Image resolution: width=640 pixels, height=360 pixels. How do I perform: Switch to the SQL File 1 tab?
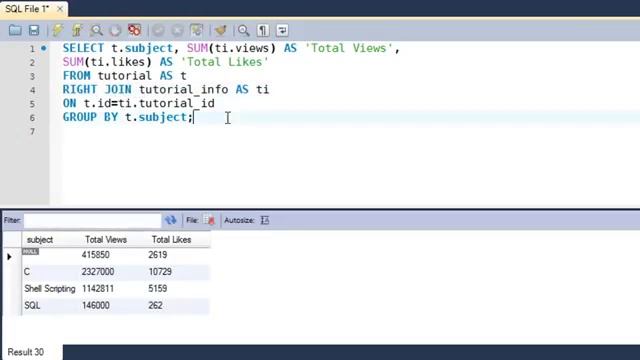pos(27,9)
